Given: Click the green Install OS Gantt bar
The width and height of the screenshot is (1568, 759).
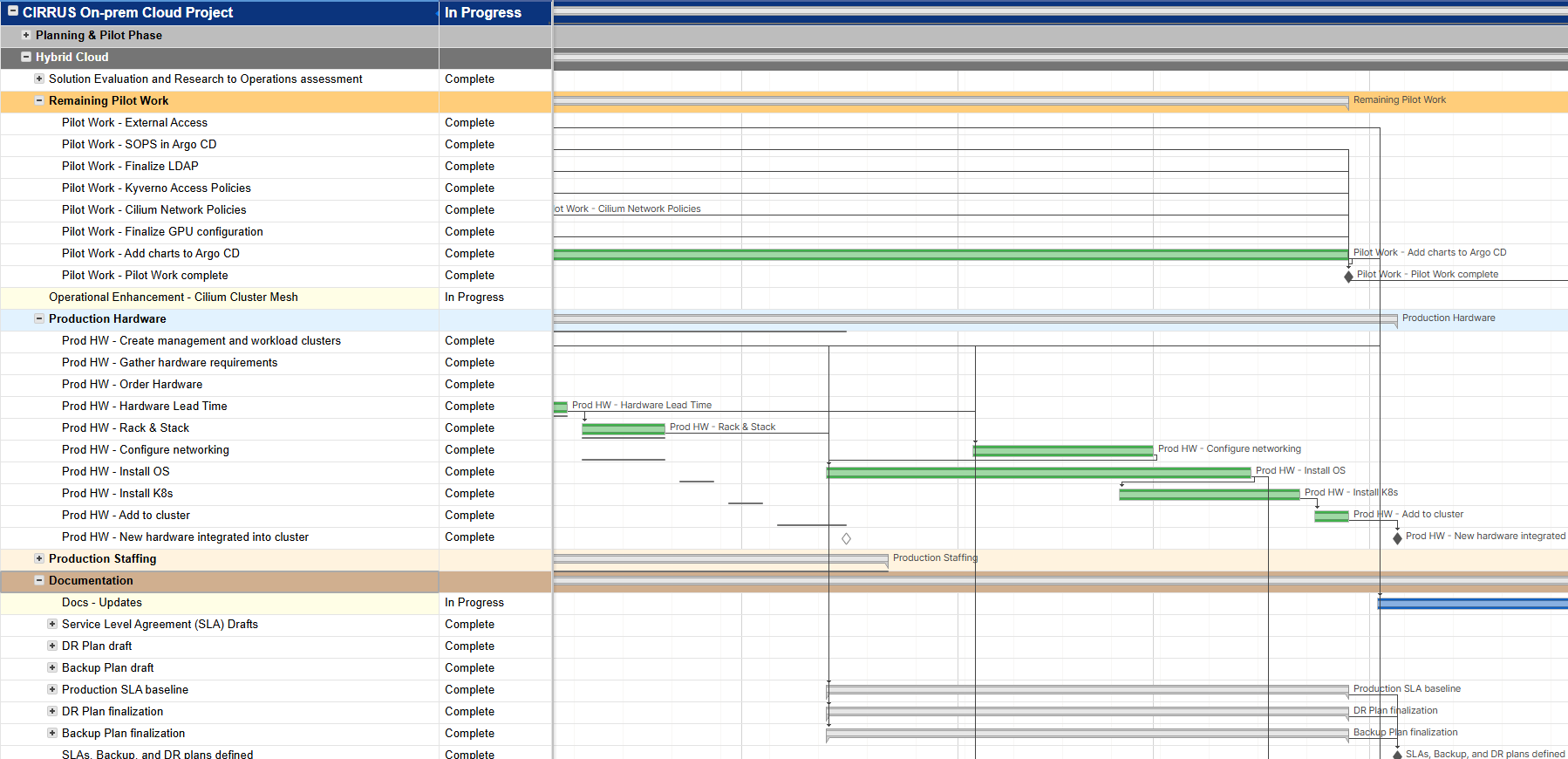Looking at the screenshot, I should (1039, 472).
